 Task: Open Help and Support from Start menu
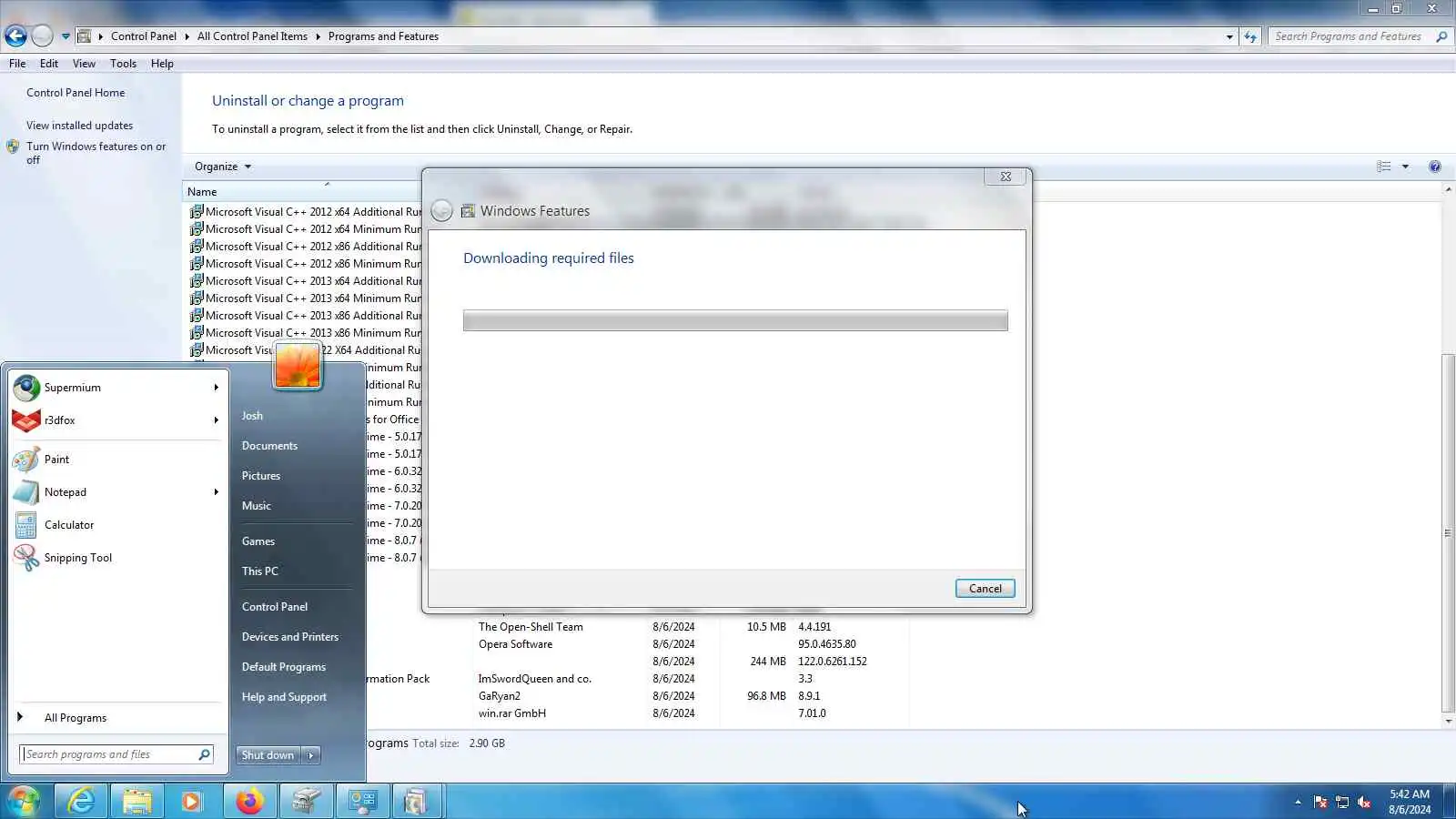point(284,697)
